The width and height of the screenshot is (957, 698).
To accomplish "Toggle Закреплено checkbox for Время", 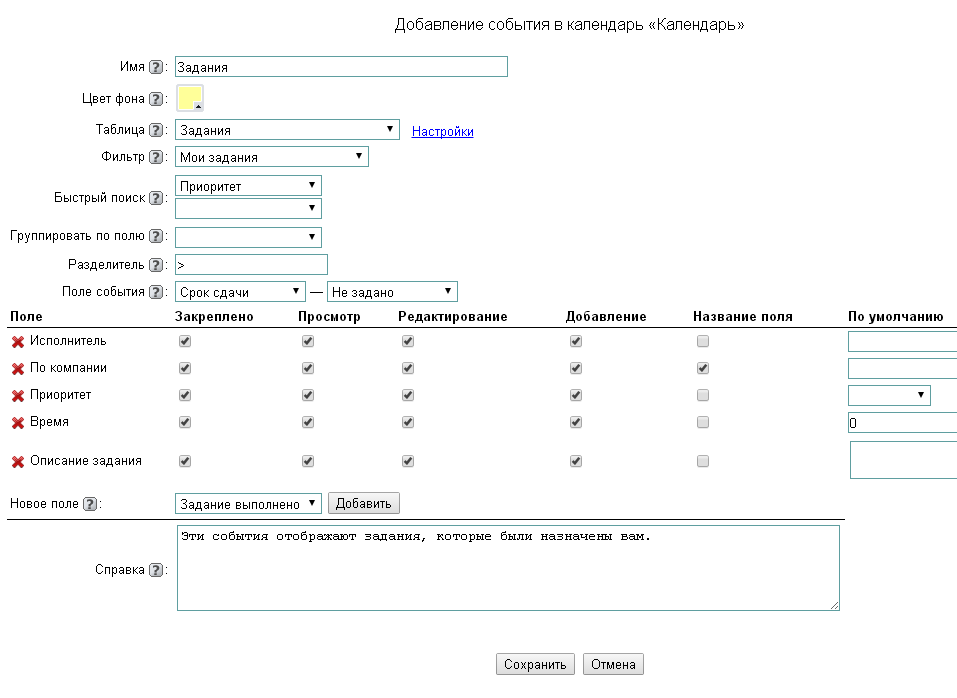I will pyautogui.click(x=184, y=422).
